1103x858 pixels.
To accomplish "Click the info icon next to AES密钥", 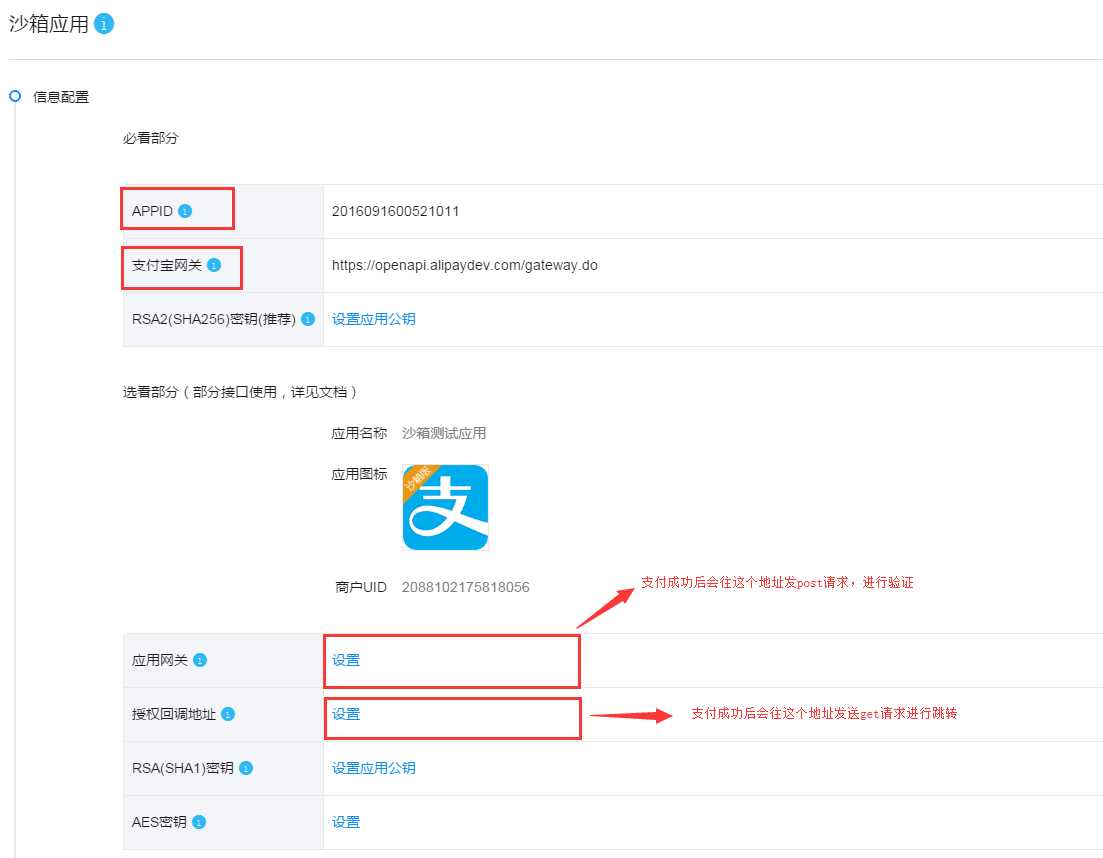I will [199, 822].
